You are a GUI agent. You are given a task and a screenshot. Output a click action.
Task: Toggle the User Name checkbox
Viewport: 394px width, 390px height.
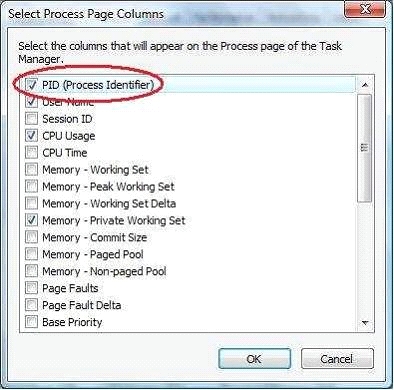tap(32, 102)
